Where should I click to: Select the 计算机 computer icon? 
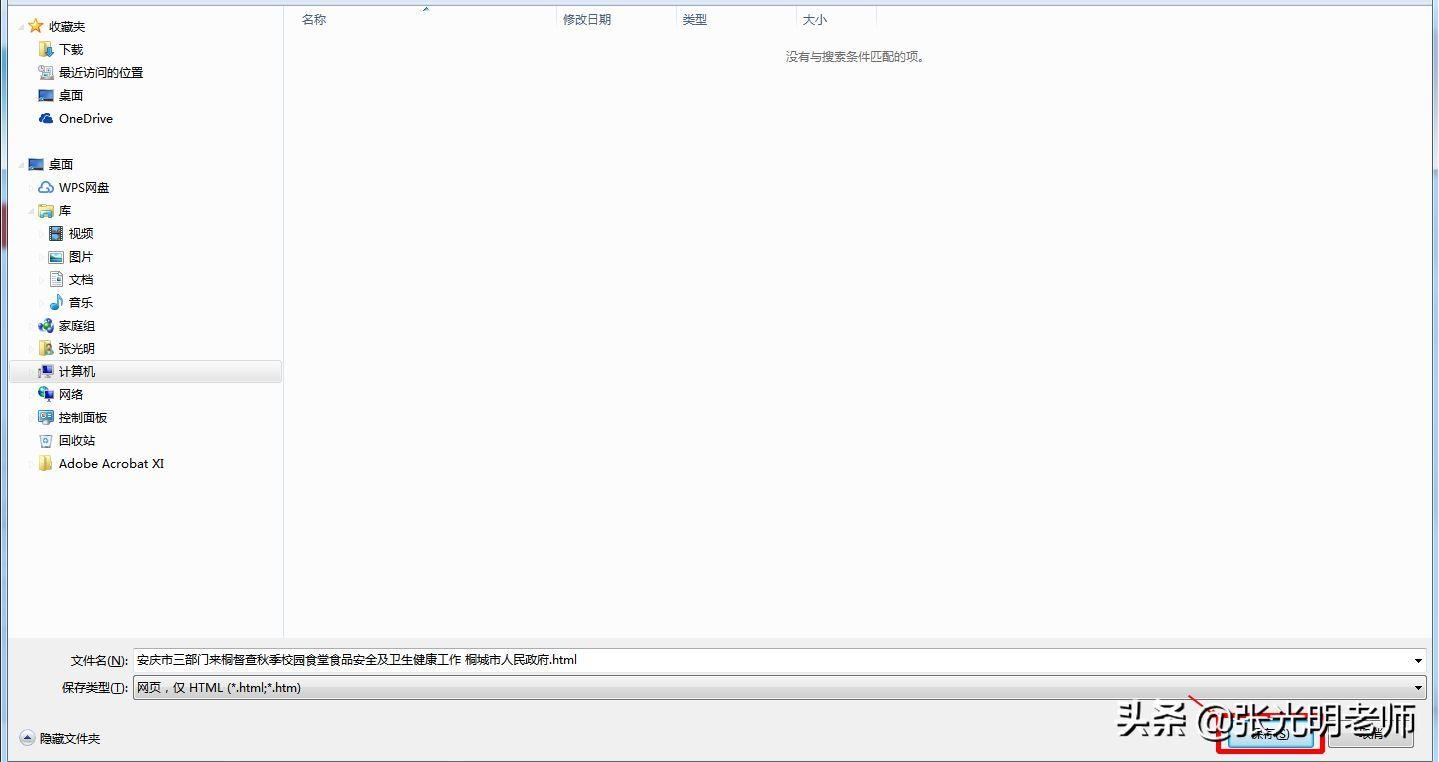point(46,371)
